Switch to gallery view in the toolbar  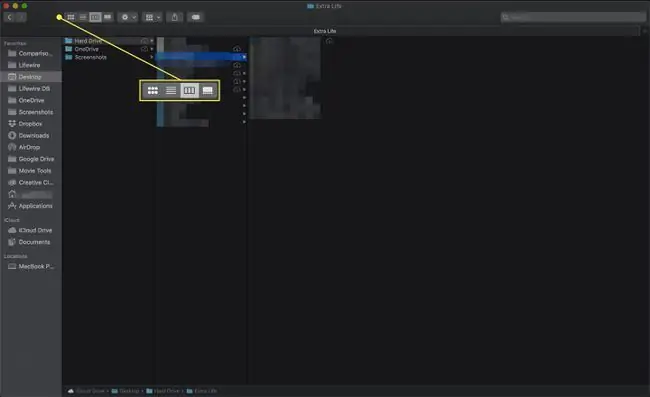[x=107, y=17]
